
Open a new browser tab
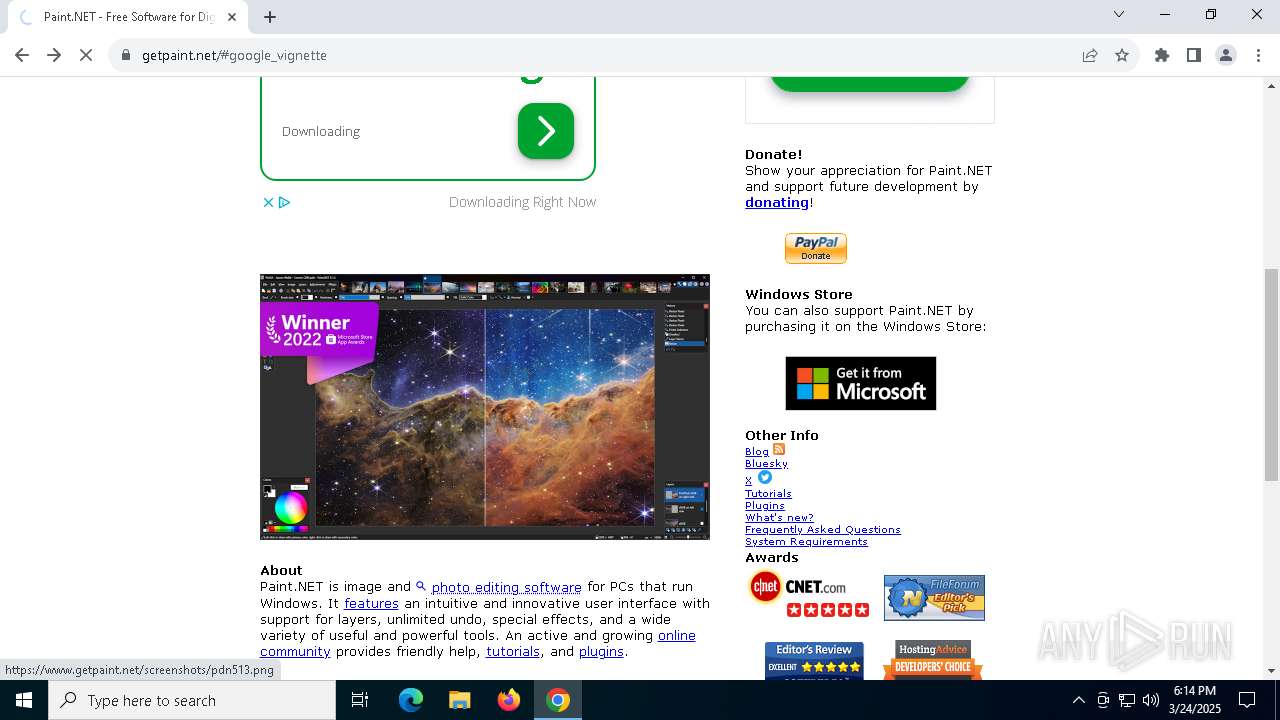pyautogui.click(x=270, y=16)
